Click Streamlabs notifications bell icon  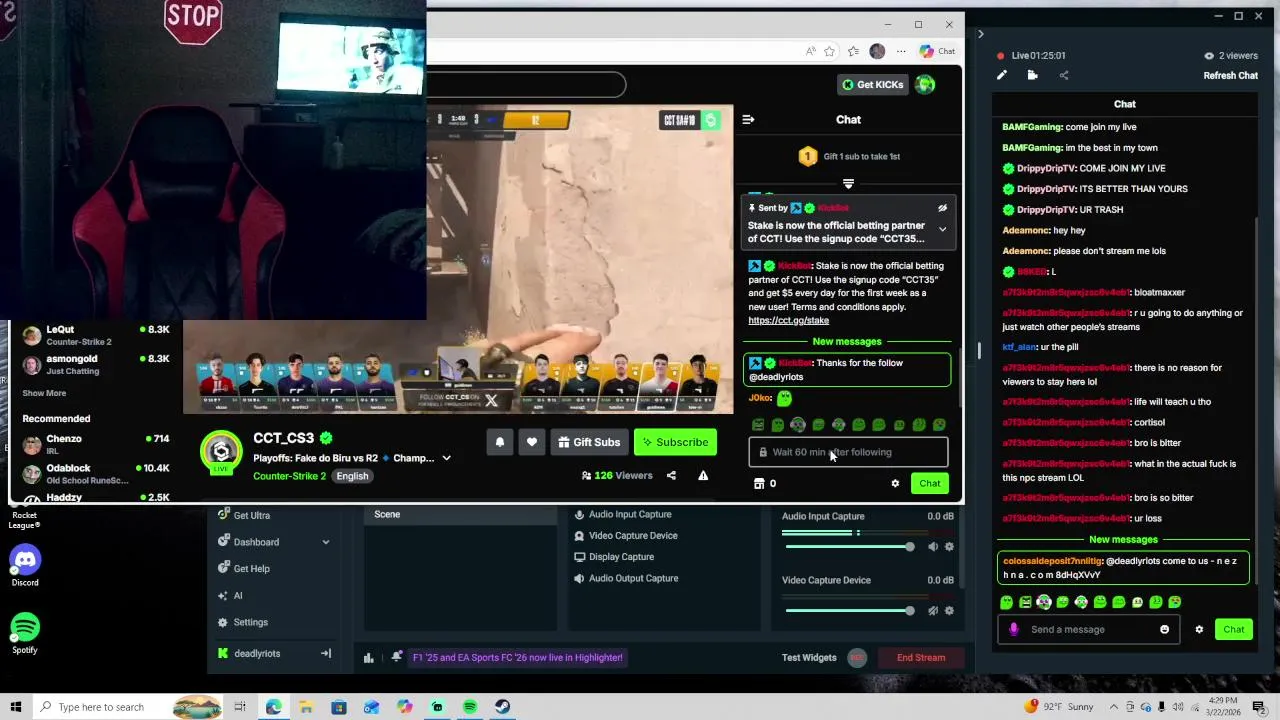tap(397, 657)
